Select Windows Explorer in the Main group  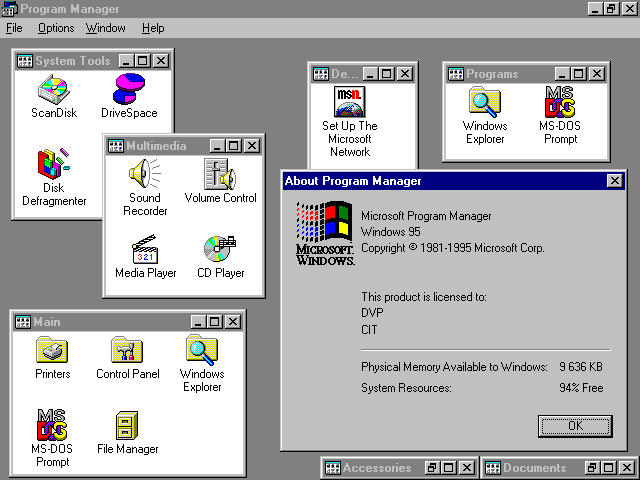pyautogui.click(x=202, y=351)
